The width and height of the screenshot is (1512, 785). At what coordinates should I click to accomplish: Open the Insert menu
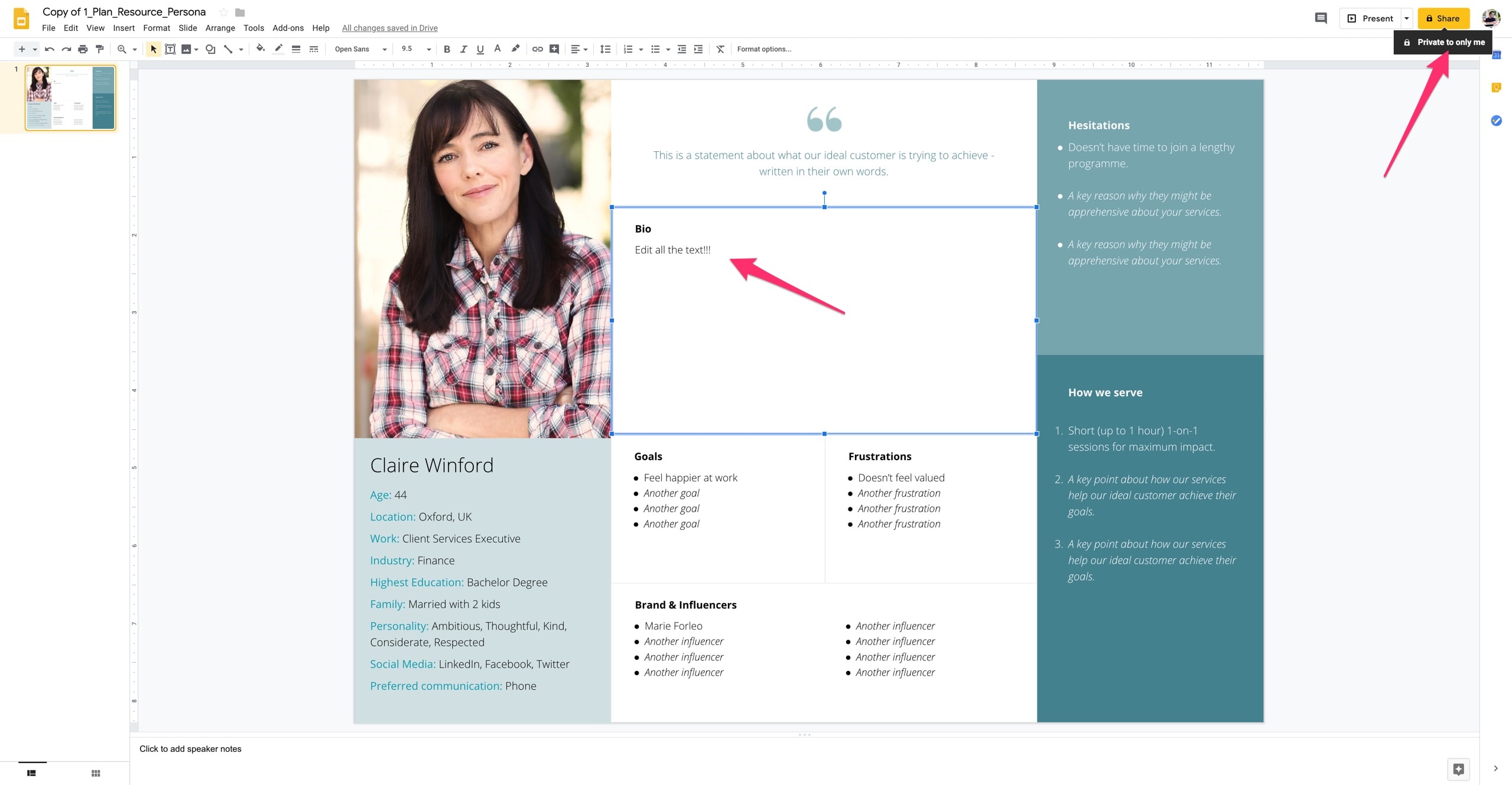pos(121,27)
